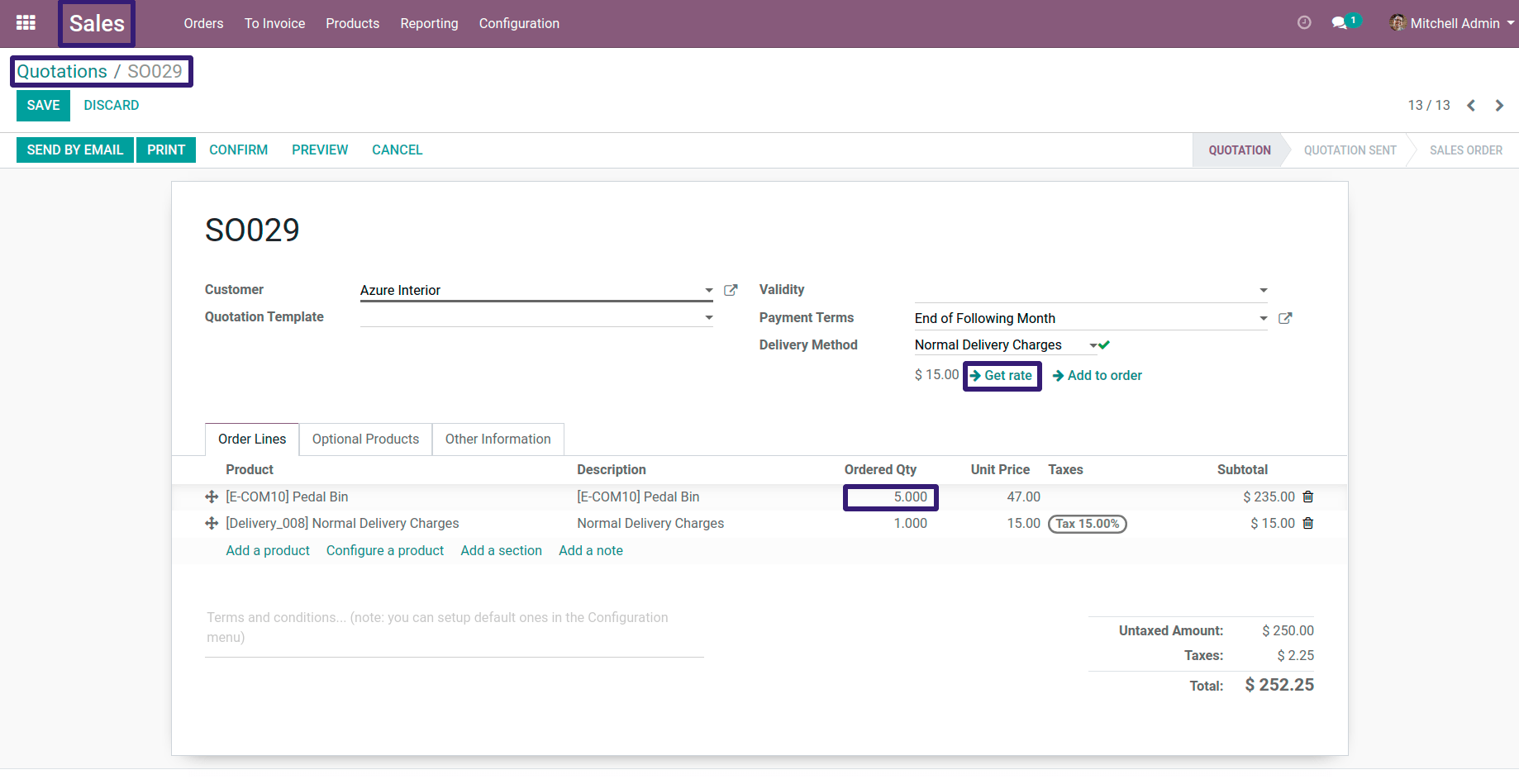Open the To Invoice menu
Viewport: 1519px width, 784px height.
click(x=274, y=23)
